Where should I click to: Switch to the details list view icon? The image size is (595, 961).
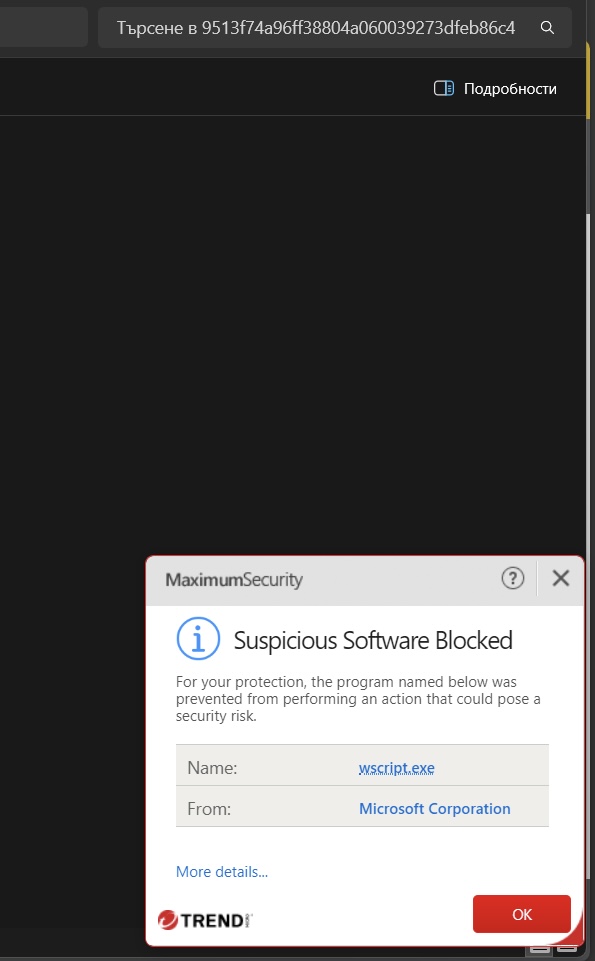point(540,949)
